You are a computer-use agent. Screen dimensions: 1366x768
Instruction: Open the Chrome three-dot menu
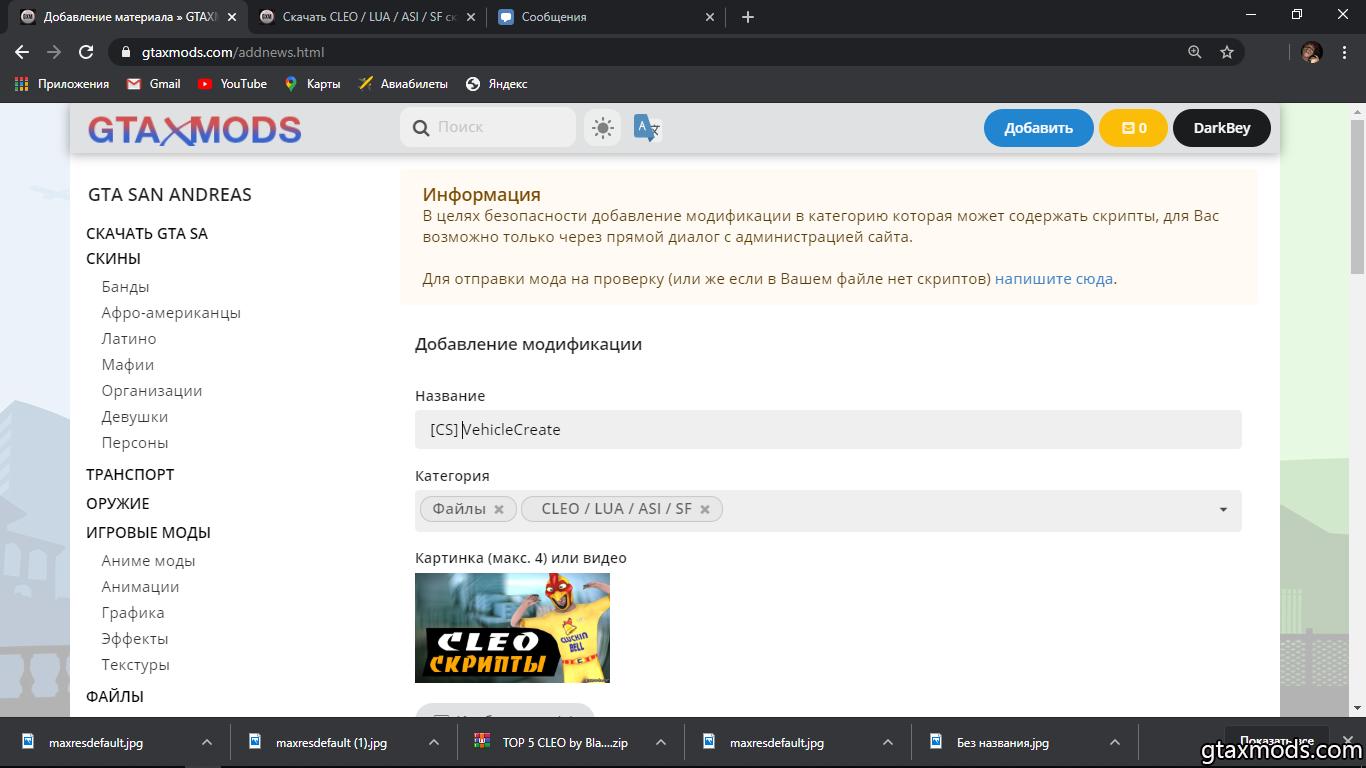(1344, 52)
